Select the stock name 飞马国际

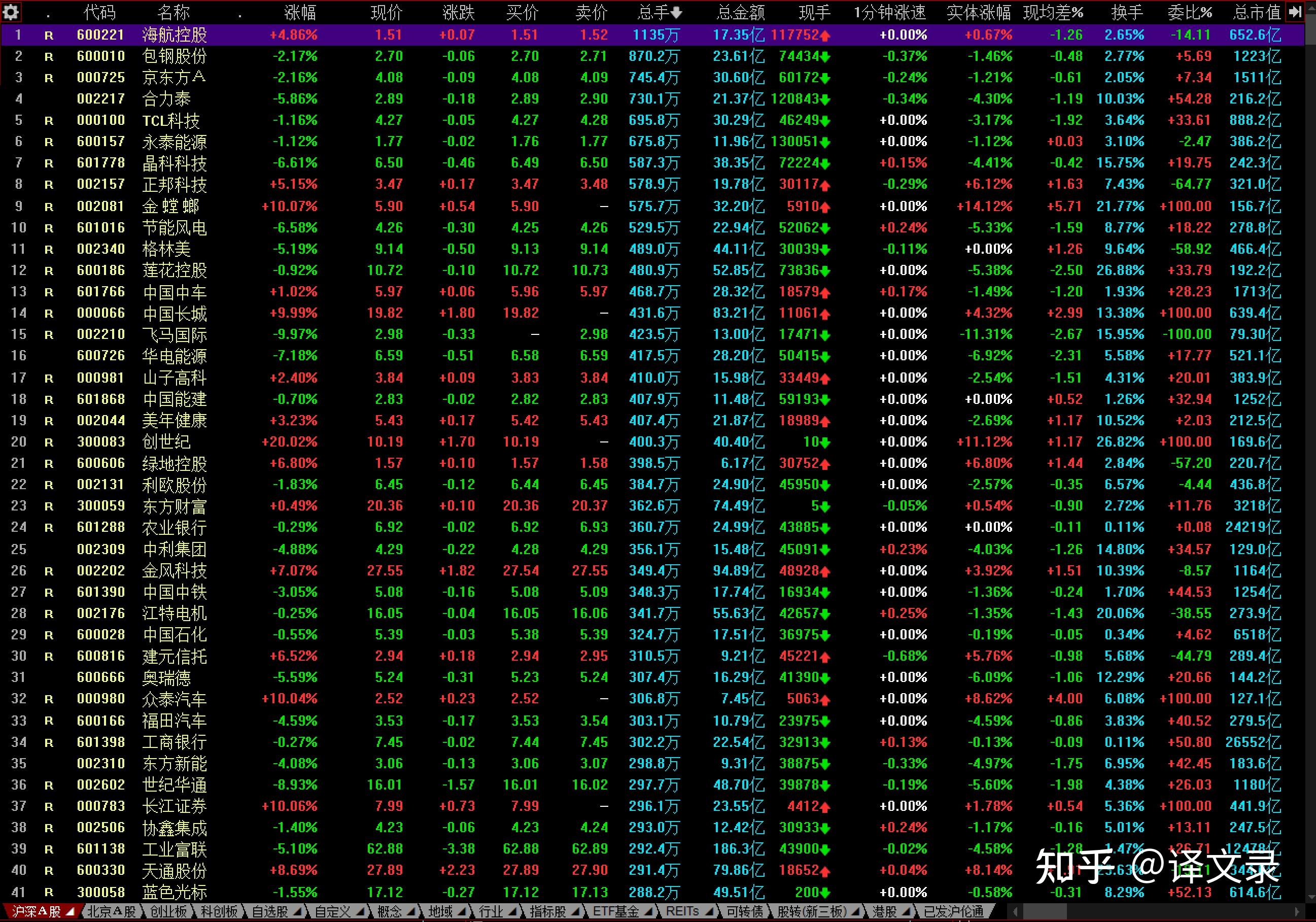pyautogui.click(x=174, y=335)
